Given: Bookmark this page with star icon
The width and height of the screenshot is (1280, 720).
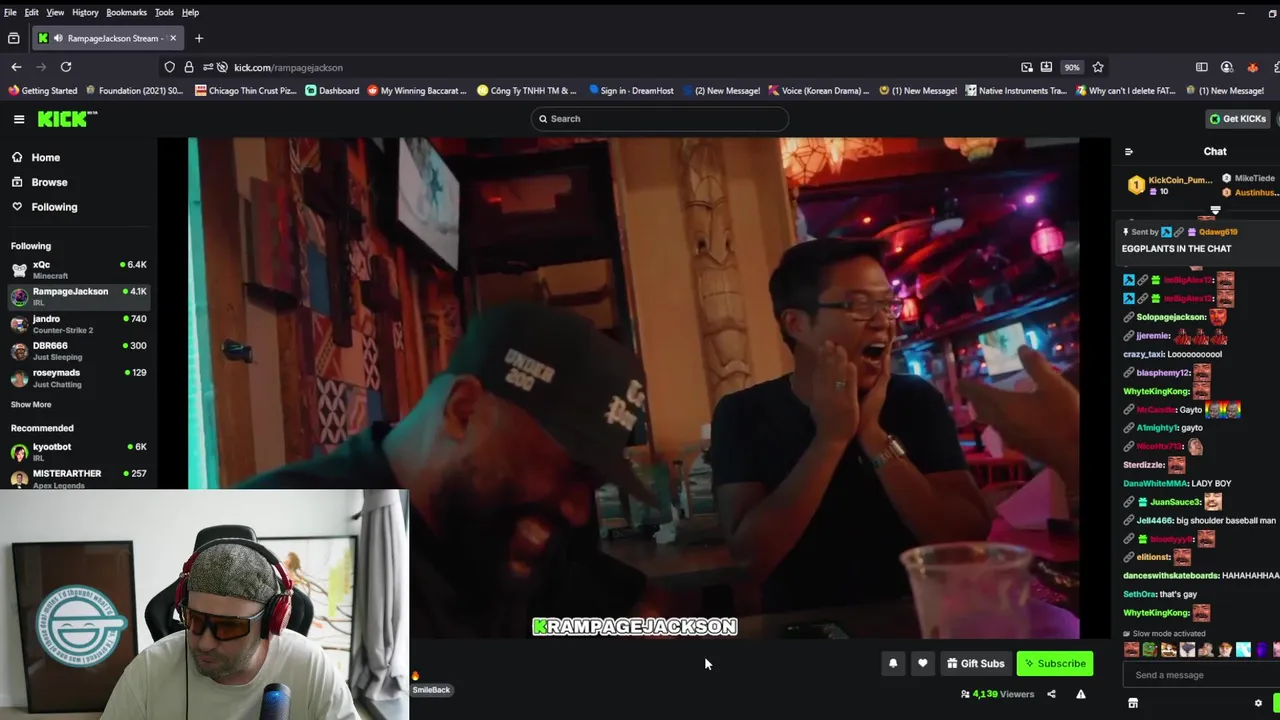Looking at the screenshot, I should coord(1098,67).
